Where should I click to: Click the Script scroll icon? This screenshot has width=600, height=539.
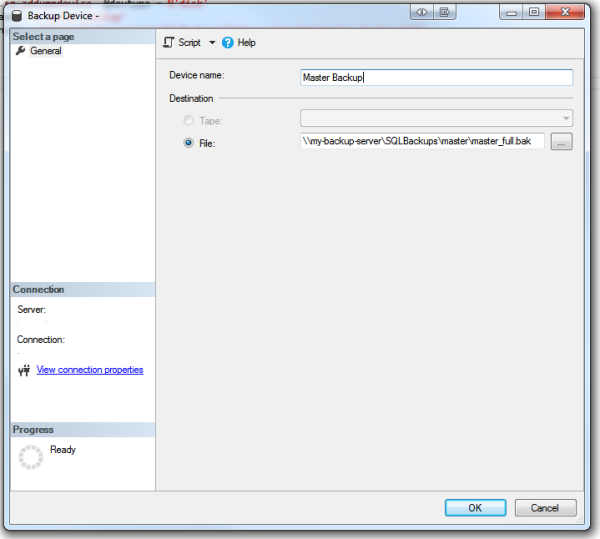[168, 42]
